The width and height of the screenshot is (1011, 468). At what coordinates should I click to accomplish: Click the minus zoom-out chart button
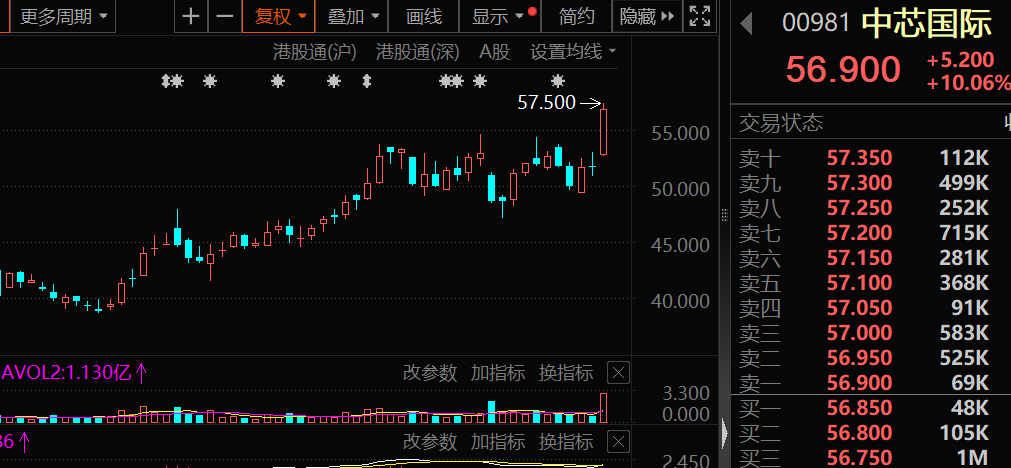pyautogui.click(x=225, y=16)
